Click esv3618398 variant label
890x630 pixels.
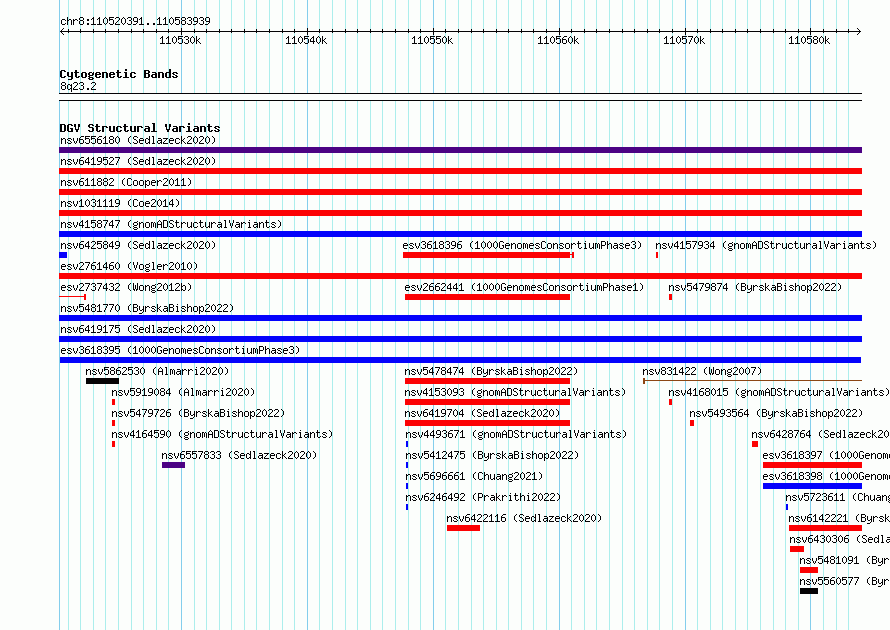826,476
